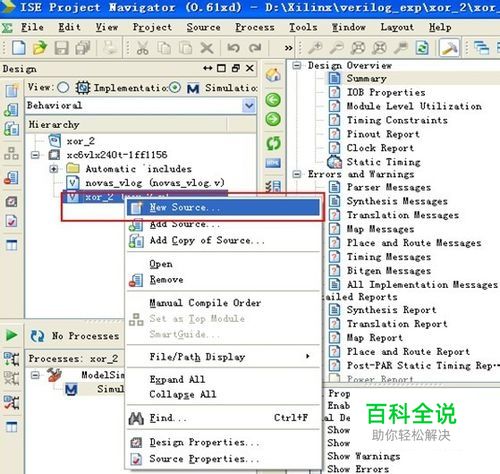
Task: Open All Implementation Messages
Action: tap(422, 285)
